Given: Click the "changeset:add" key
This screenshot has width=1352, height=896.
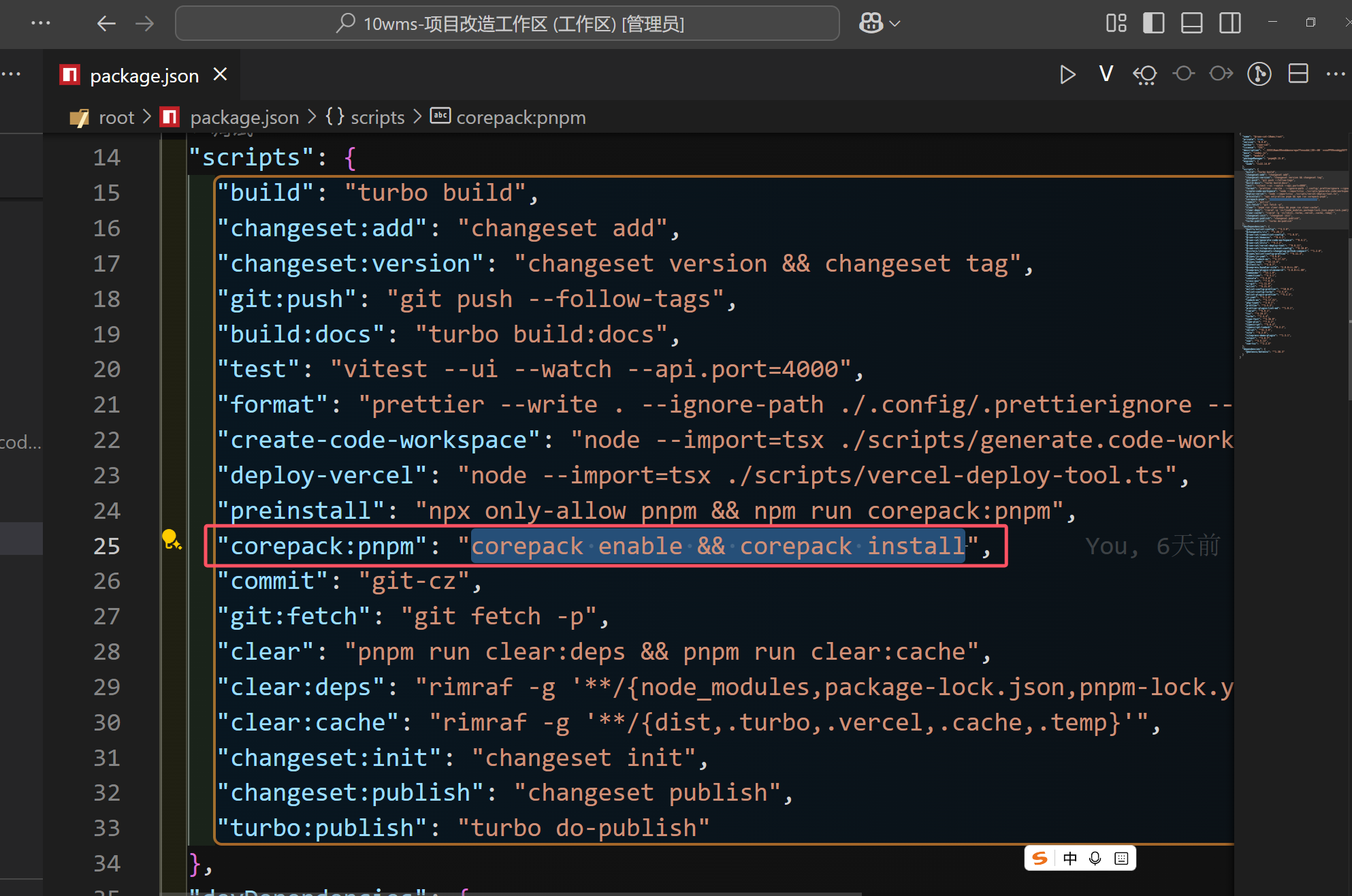Looking at the screenshot, I should (x=323, y=228).
